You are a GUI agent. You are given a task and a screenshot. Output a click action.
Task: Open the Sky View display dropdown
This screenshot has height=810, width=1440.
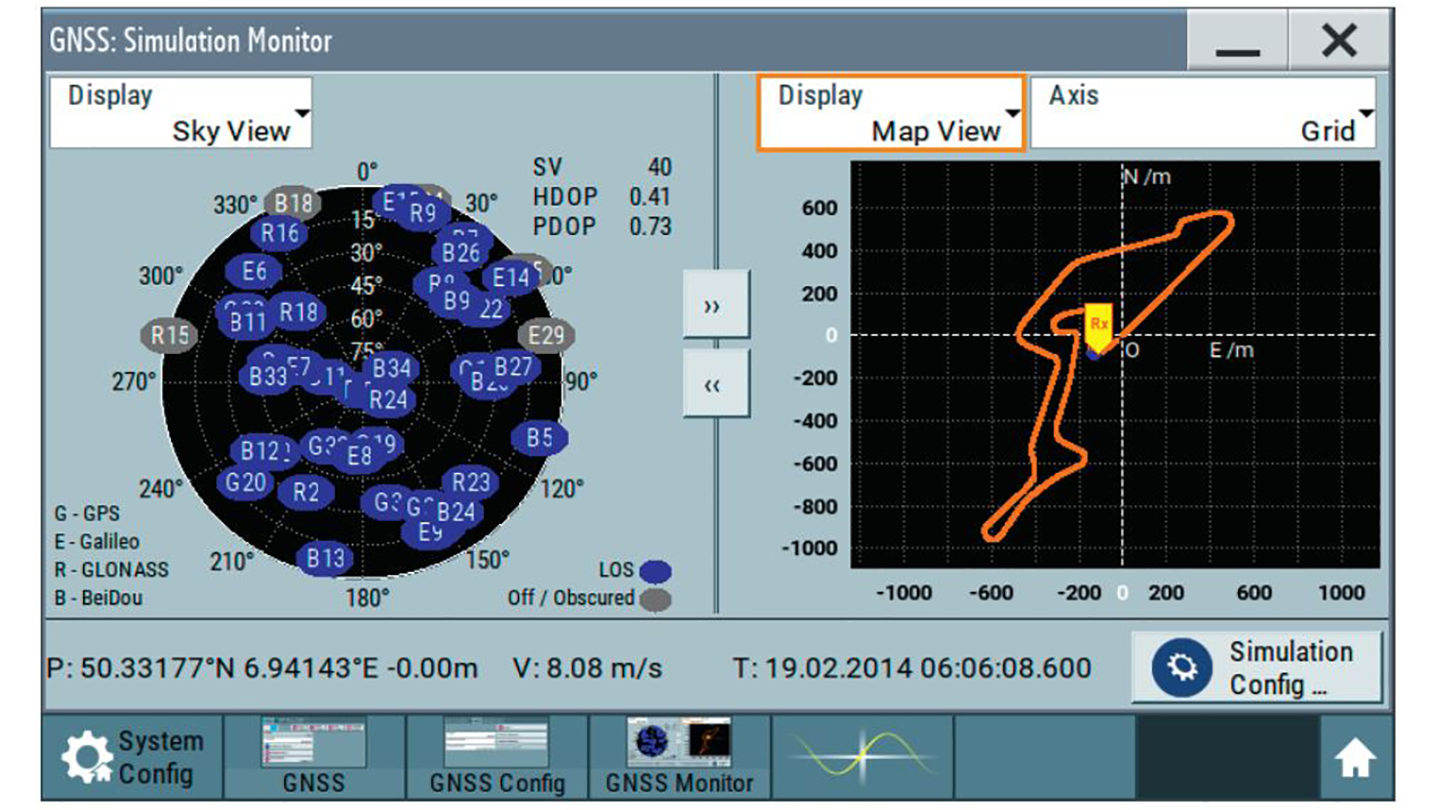pos(181,113)
